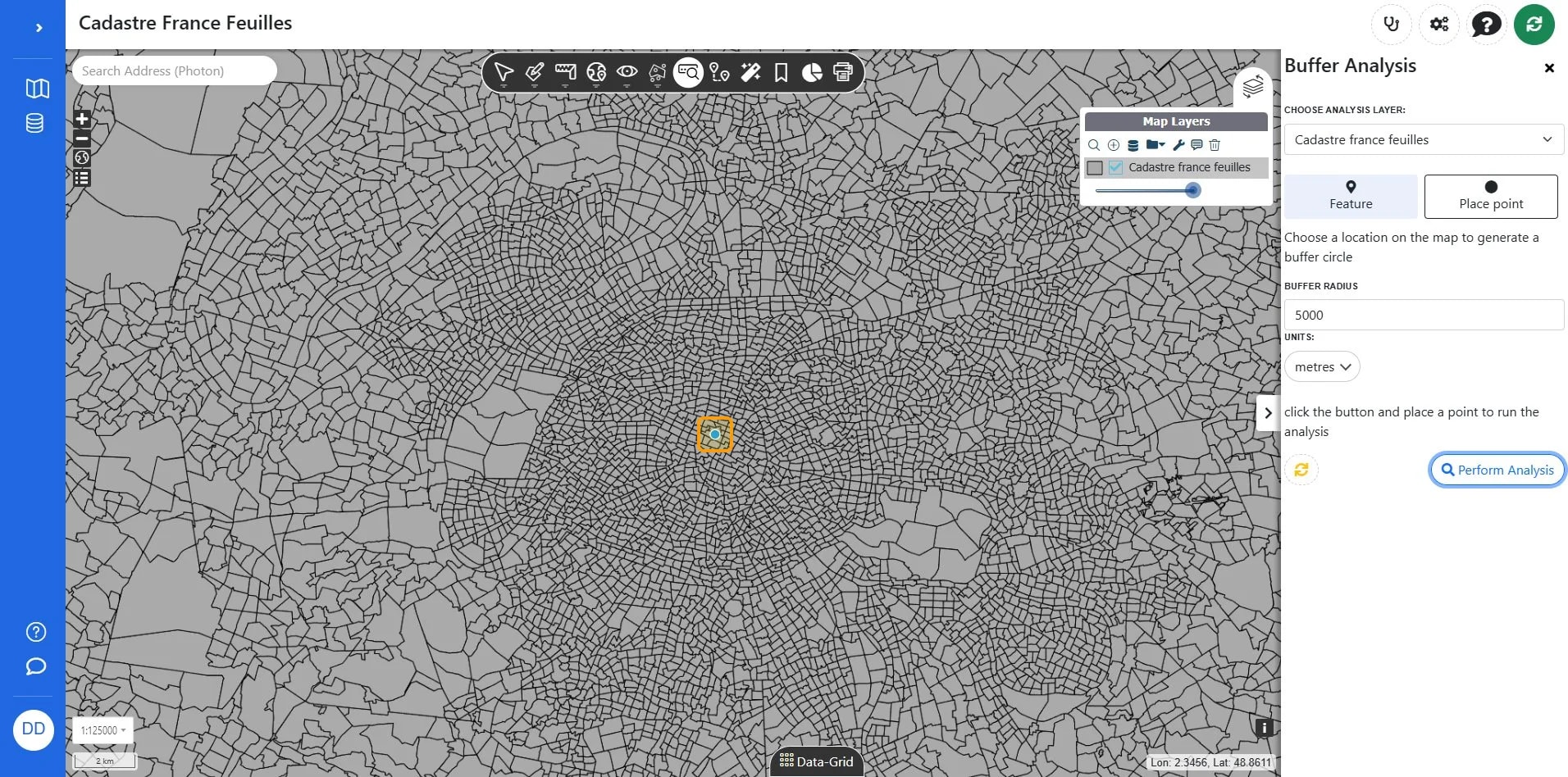
Task: Zoom out with the minus button
Action: point(82,139)
